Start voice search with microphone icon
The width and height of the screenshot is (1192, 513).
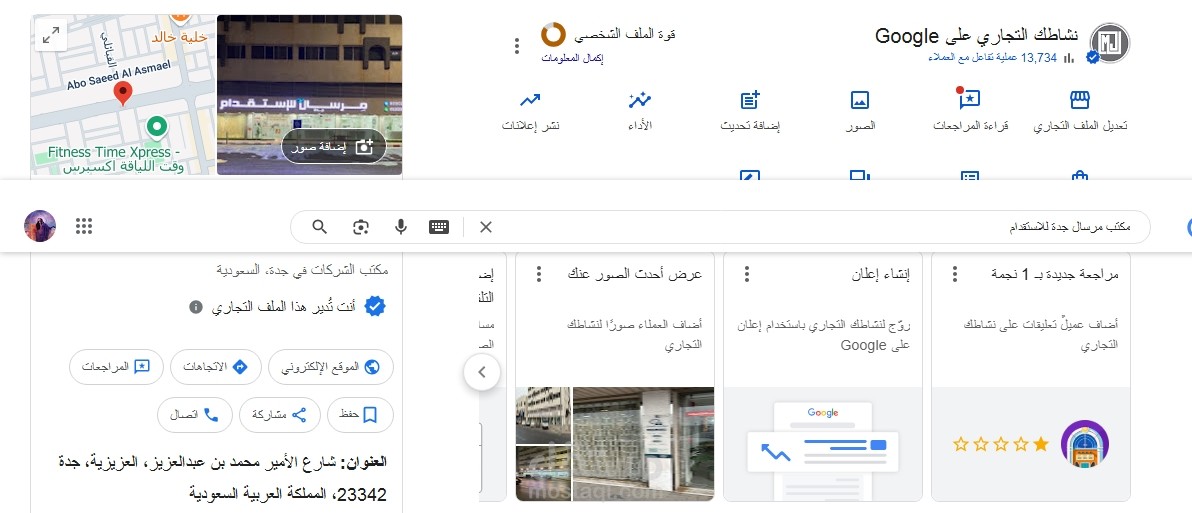tap(401, 226)
